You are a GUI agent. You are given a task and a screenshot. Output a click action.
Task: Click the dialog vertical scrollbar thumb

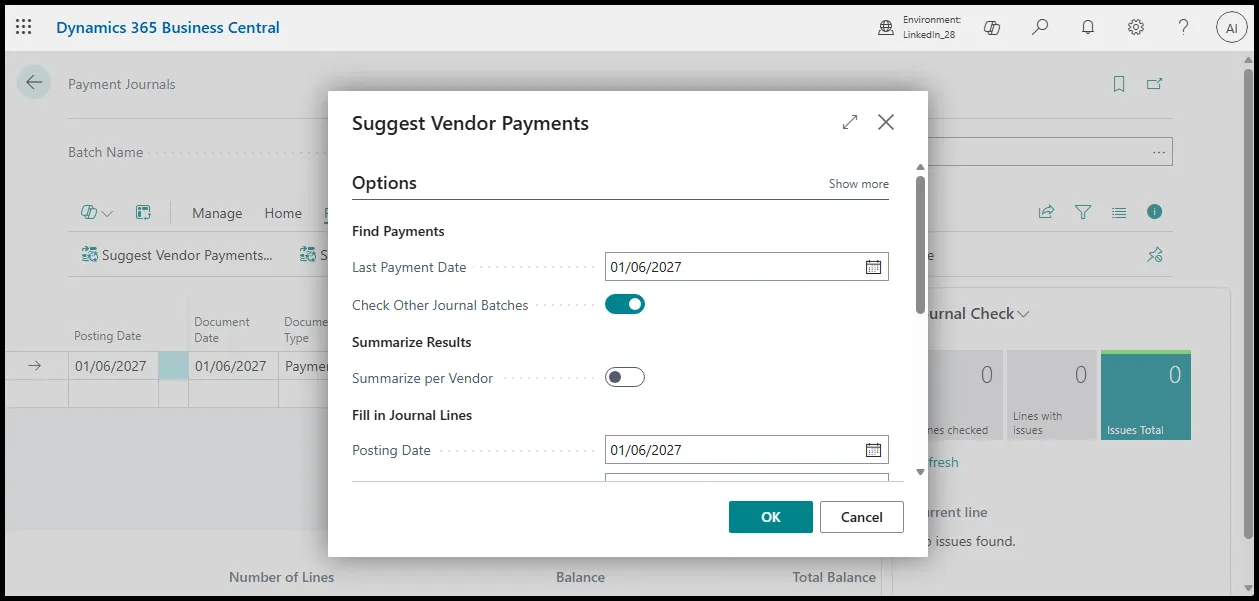pos(920,245)
